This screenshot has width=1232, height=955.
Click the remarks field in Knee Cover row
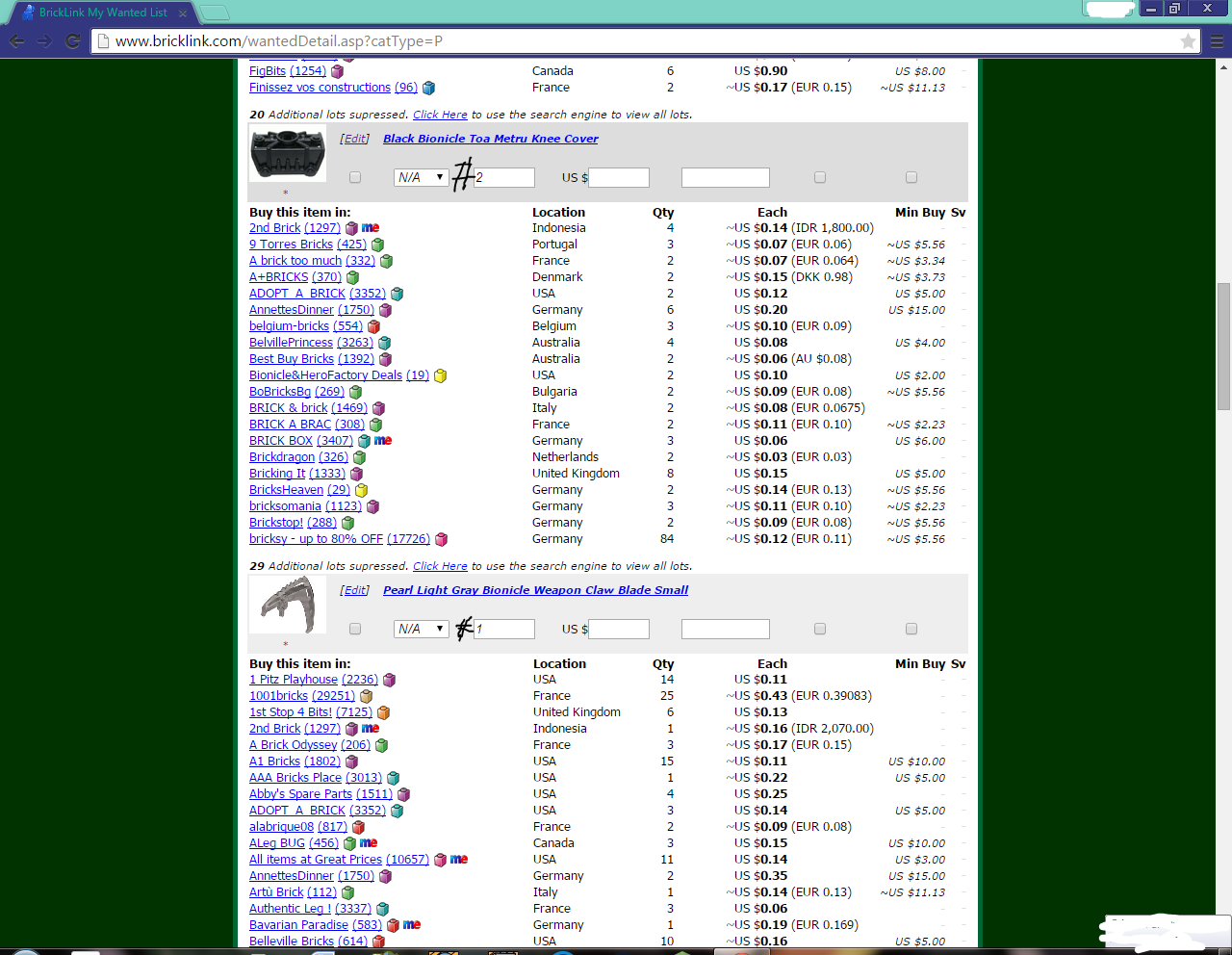click(x=726, y=177)
